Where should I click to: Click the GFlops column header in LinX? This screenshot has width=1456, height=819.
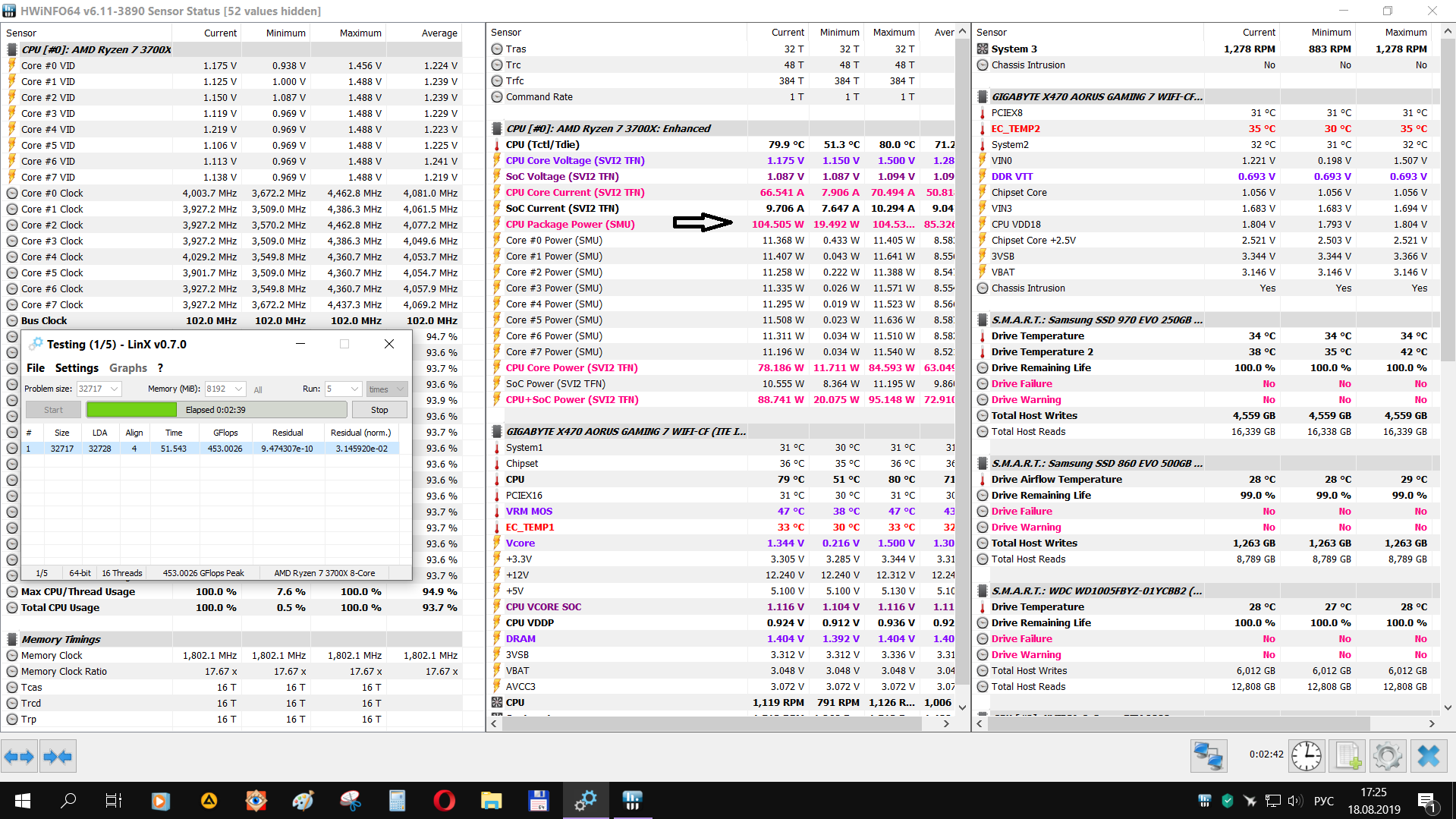click(225, 433)
